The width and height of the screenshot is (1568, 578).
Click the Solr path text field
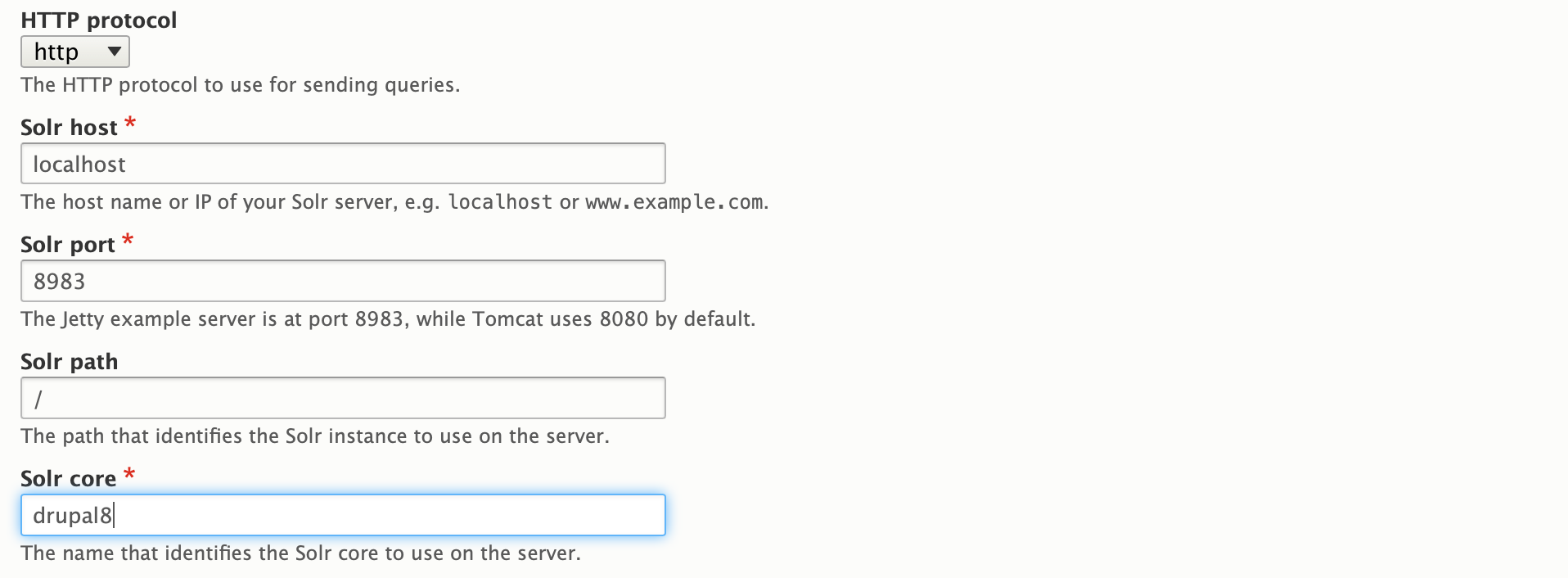coord(342,398)
